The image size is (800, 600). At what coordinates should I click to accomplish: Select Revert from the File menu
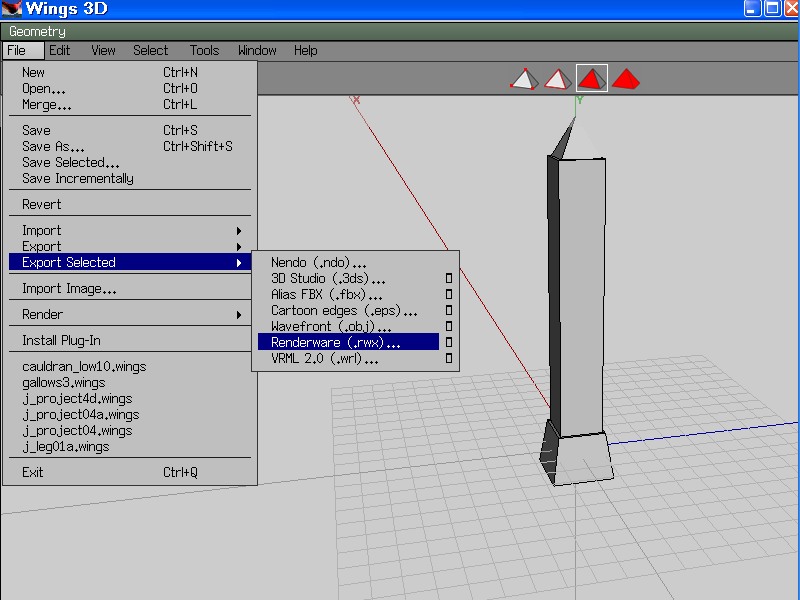130,205
